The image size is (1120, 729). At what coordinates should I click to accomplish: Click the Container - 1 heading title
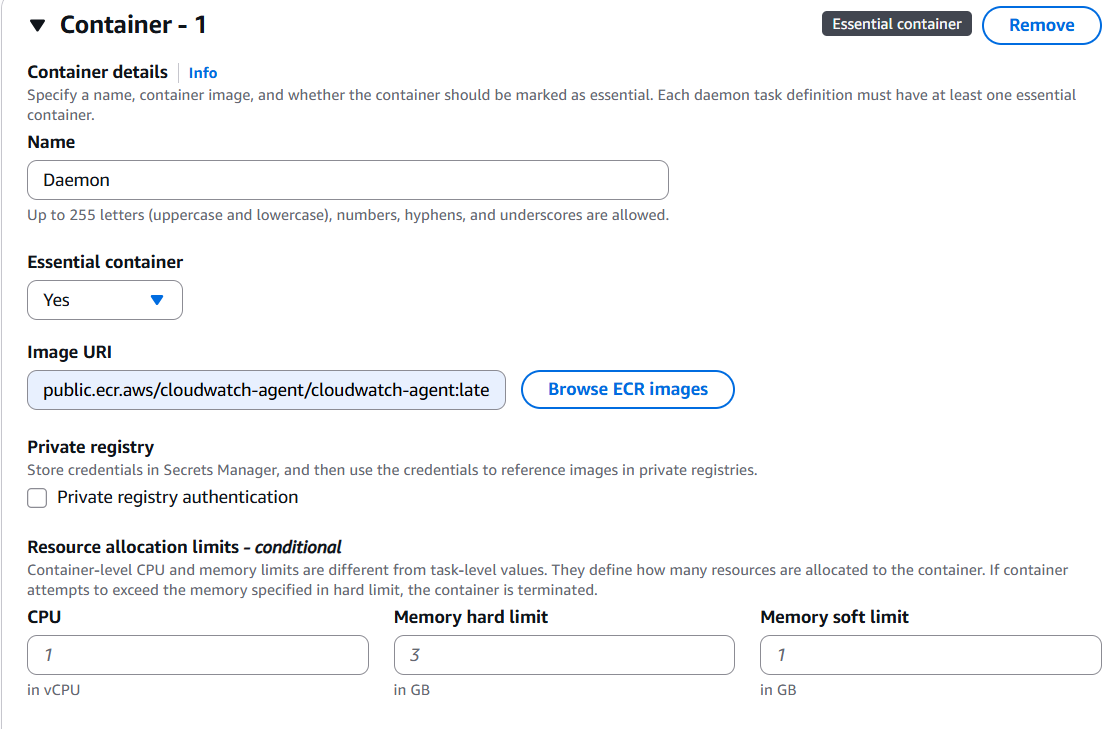click(x=133, y=25)
